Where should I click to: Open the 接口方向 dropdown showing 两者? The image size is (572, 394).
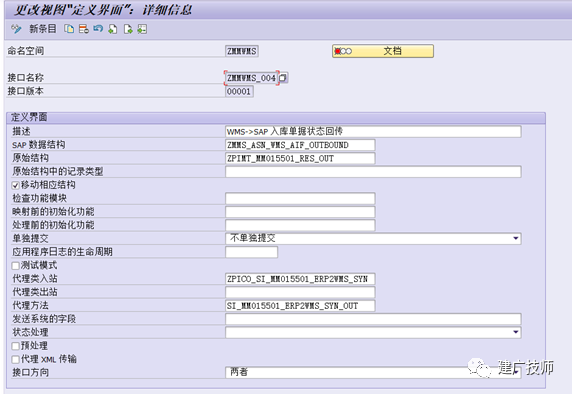point(373,372)
